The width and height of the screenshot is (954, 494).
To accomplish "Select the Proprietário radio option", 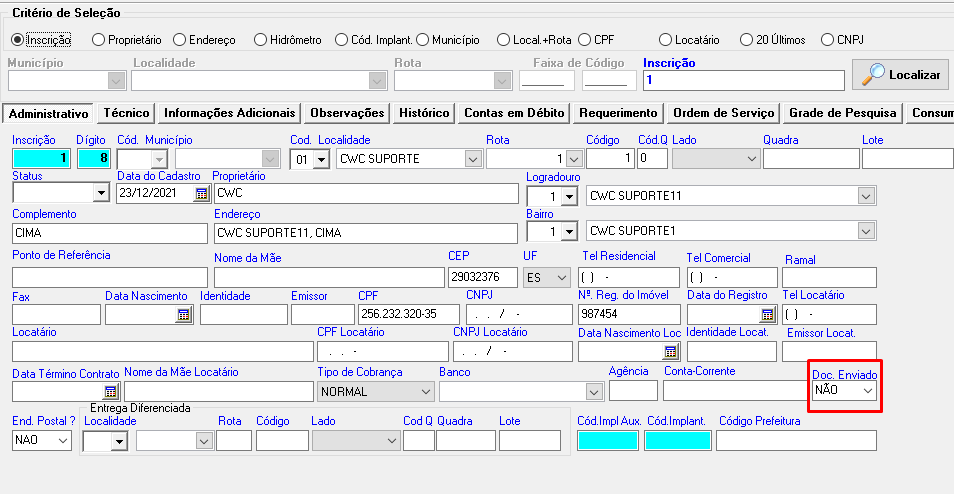I will coord(98,40).
